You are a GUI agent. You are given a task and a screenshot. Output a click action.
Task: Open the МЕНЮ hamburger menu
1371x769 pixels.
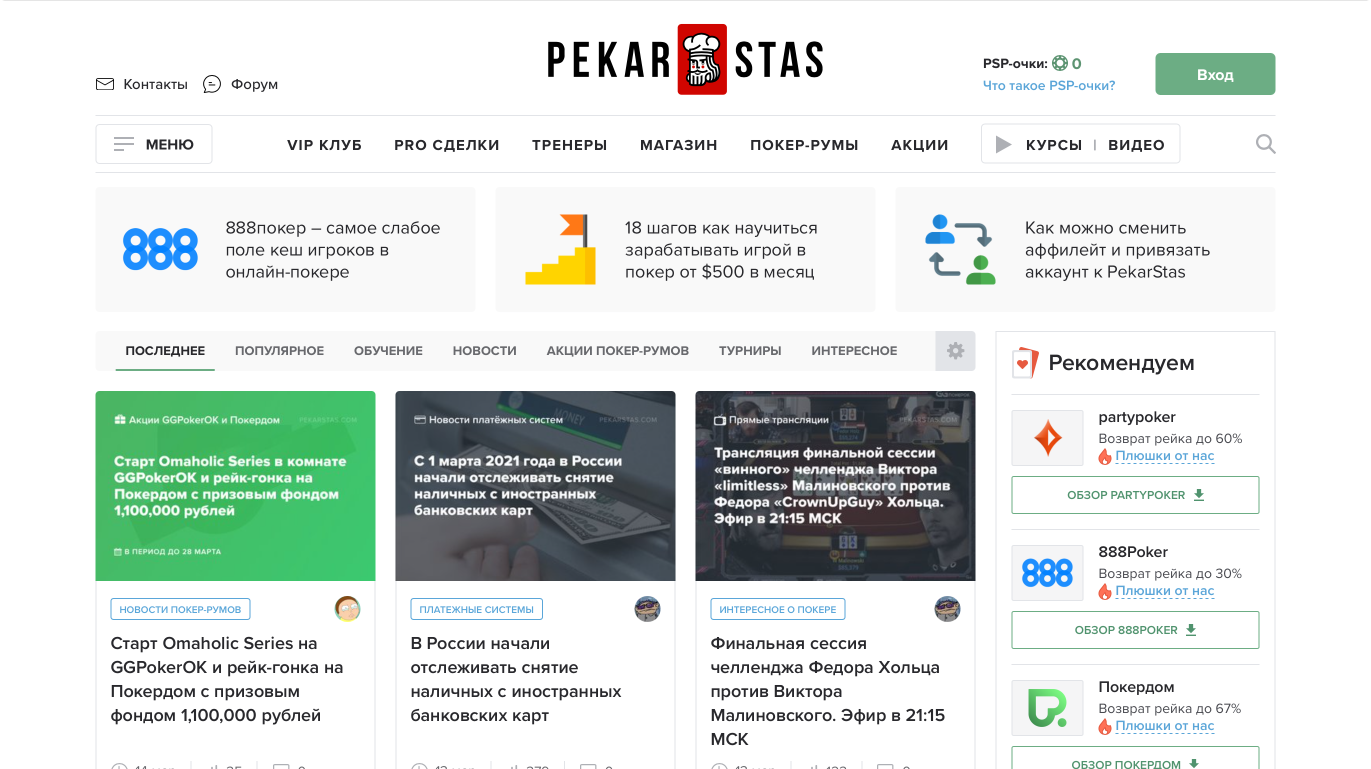pyautogui.click(x=154, y=144)
